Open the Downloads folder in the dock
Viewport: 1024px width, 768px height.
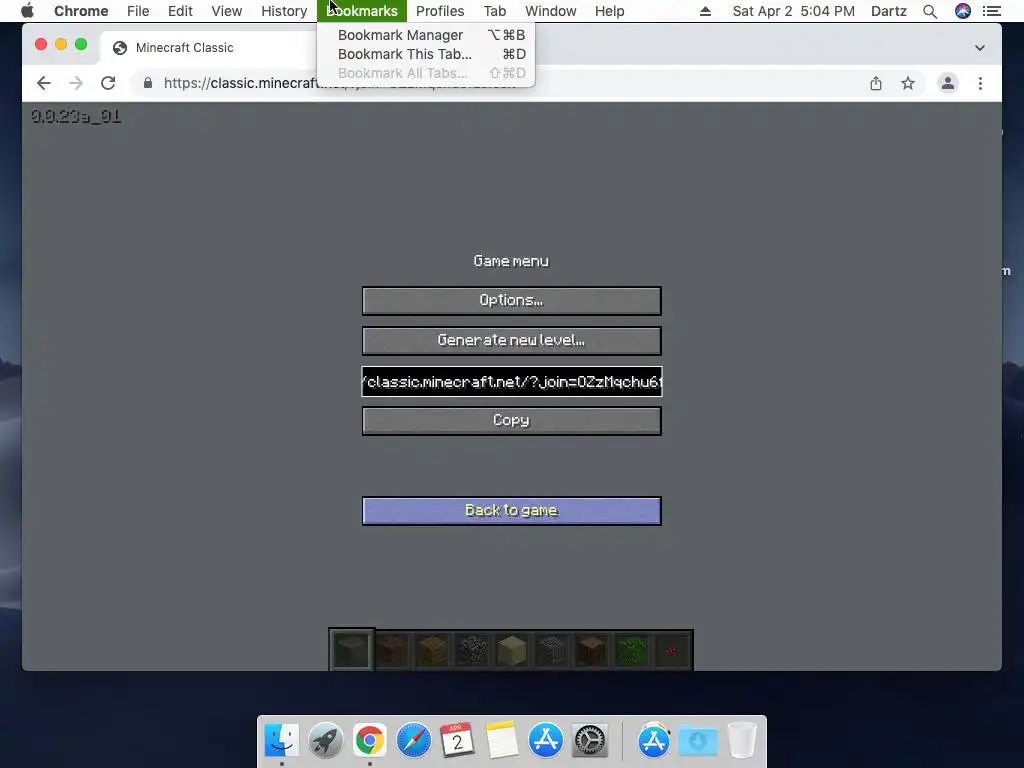(x=698, y=740)
